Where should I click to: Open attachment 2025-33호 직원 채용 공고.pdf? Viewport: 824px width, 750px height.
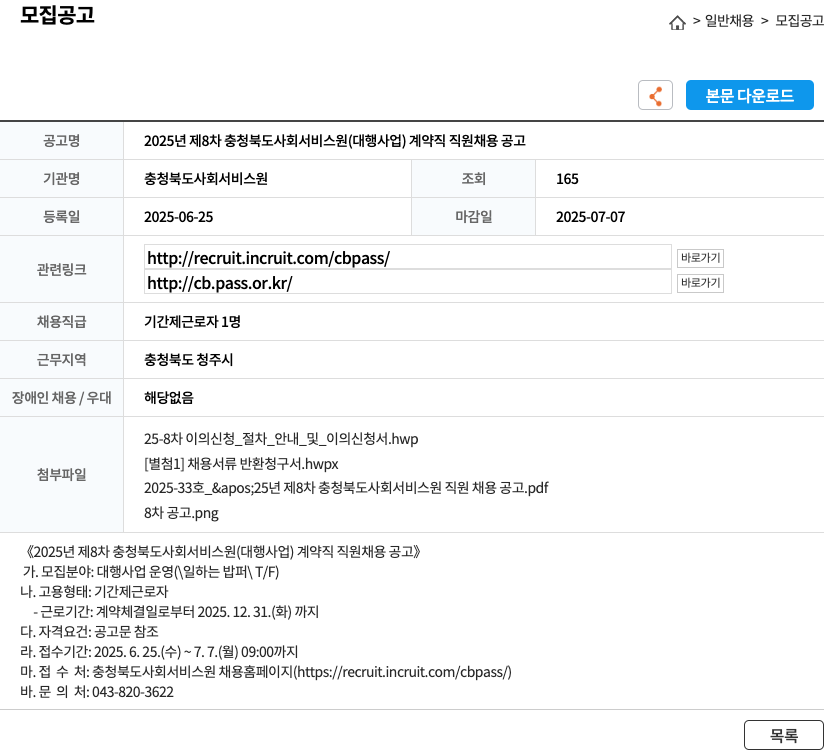click(x=346, y=488)
